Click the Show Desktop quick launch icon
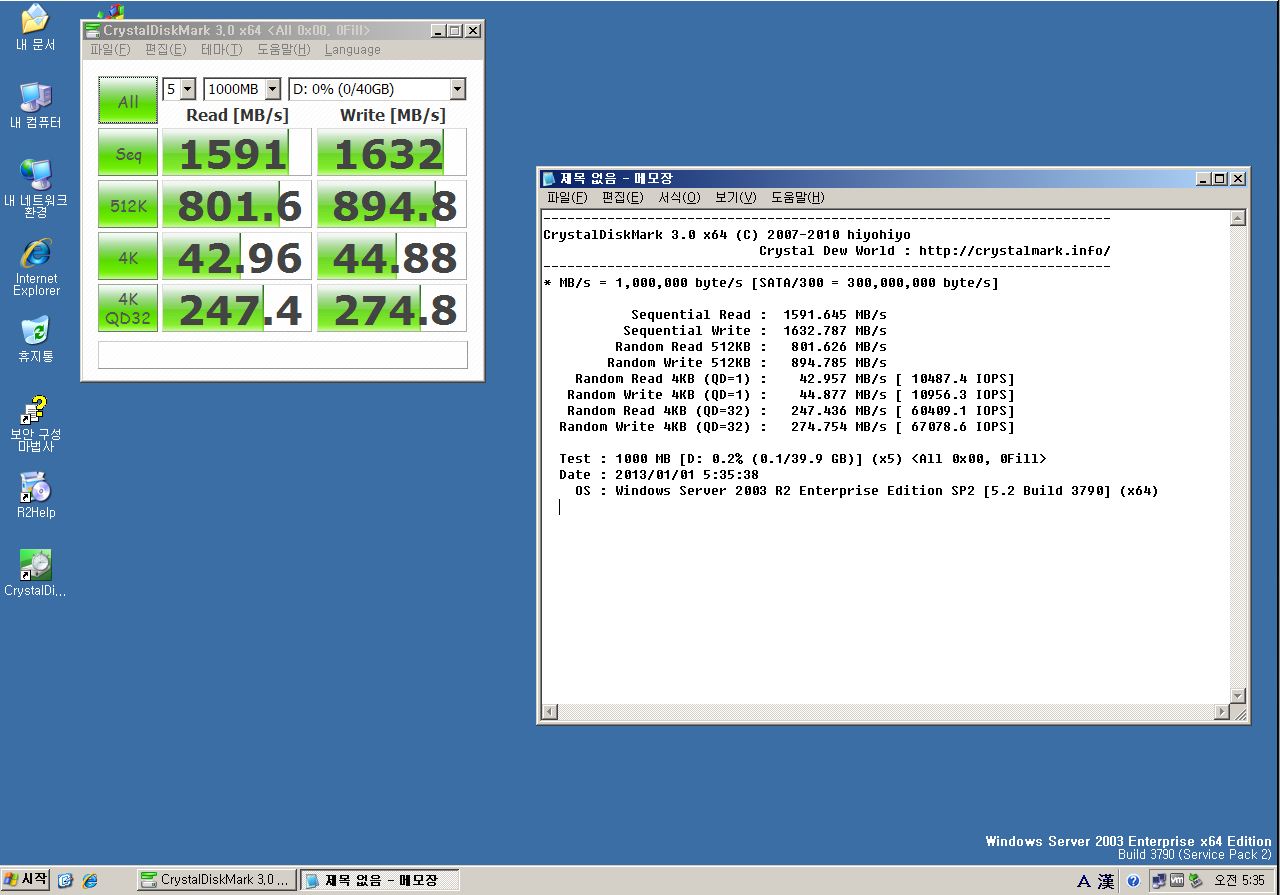Image resolution: width=1280 pixels, height=895 pixels. coord(66,880)
